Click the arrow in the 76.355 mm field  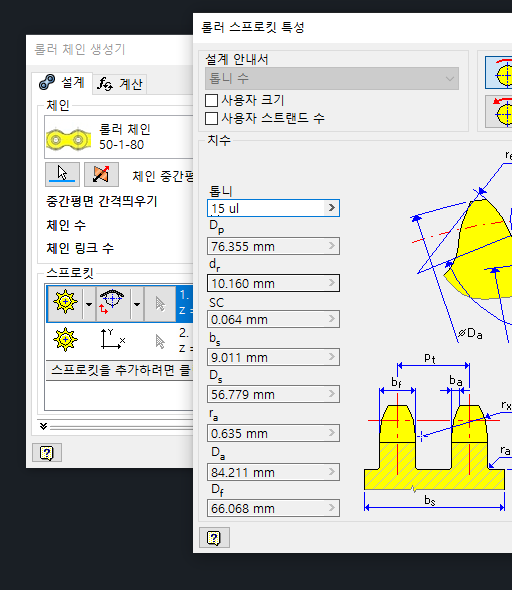(x=331, y=246)
